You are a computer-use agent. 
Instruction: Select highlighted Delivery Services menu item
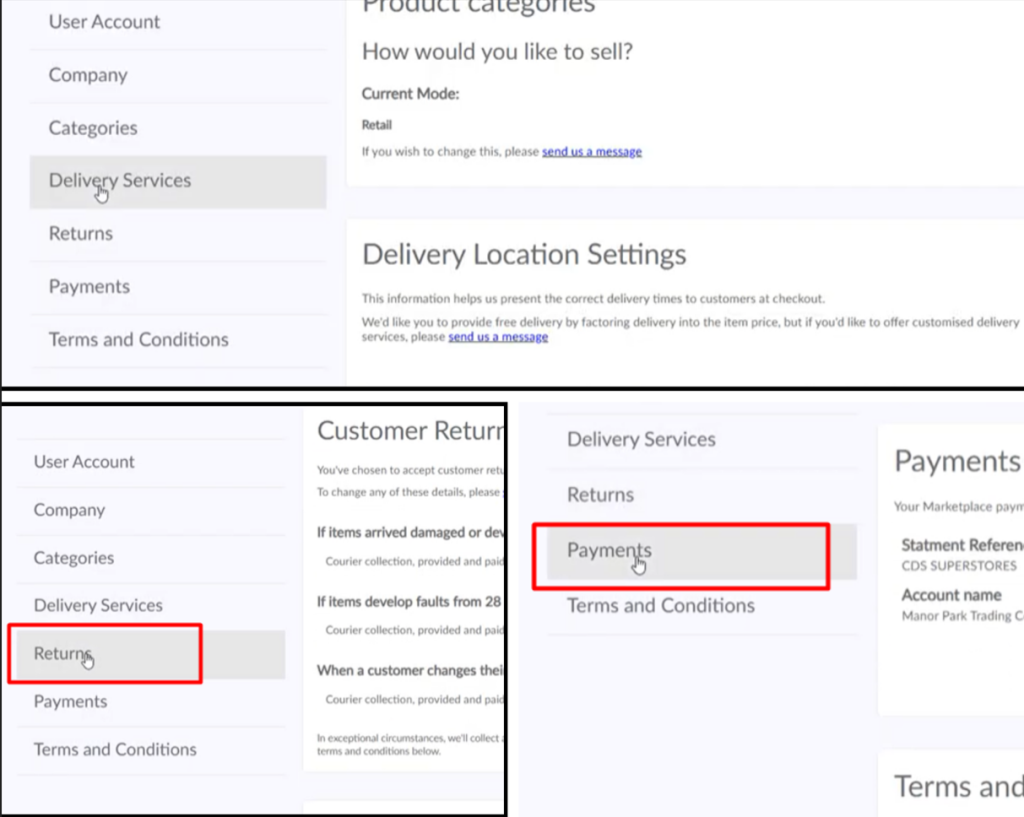click(x=178, y=182)
